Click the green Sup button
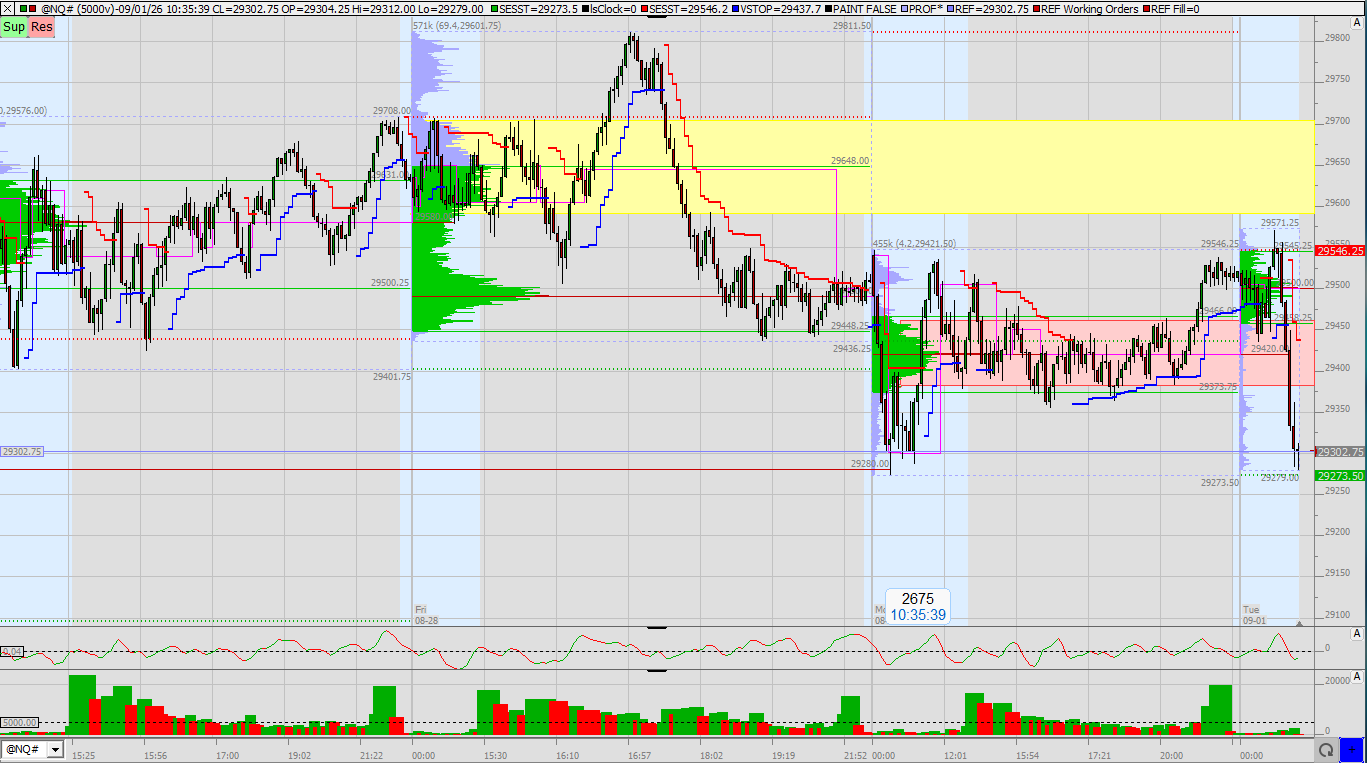This screenshot has height=763, width=1367. coord(14,27)
